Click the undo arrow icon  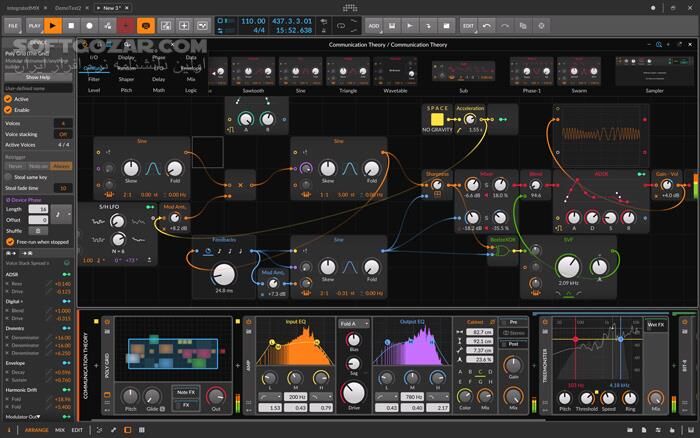click(487, 26)
